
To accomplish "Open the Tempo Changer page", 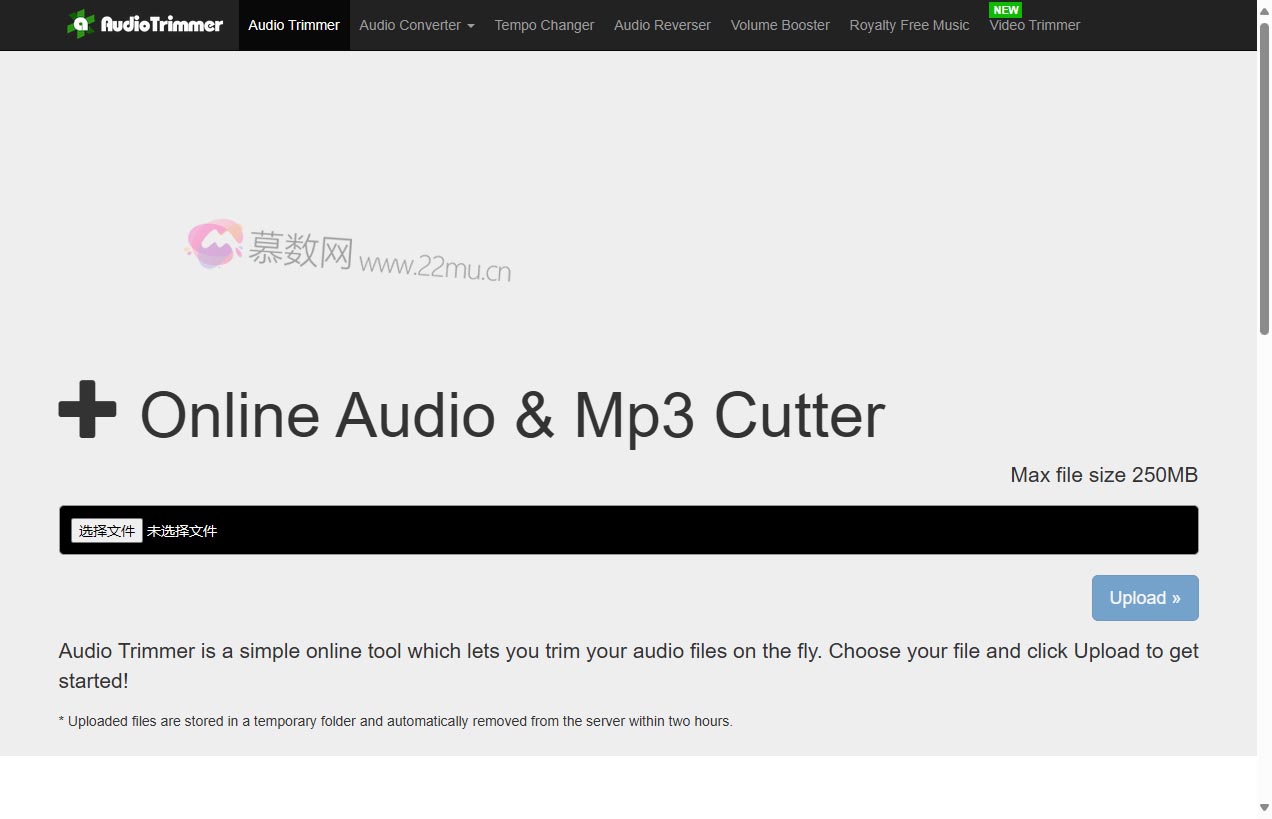I will (x=544, y=25).
